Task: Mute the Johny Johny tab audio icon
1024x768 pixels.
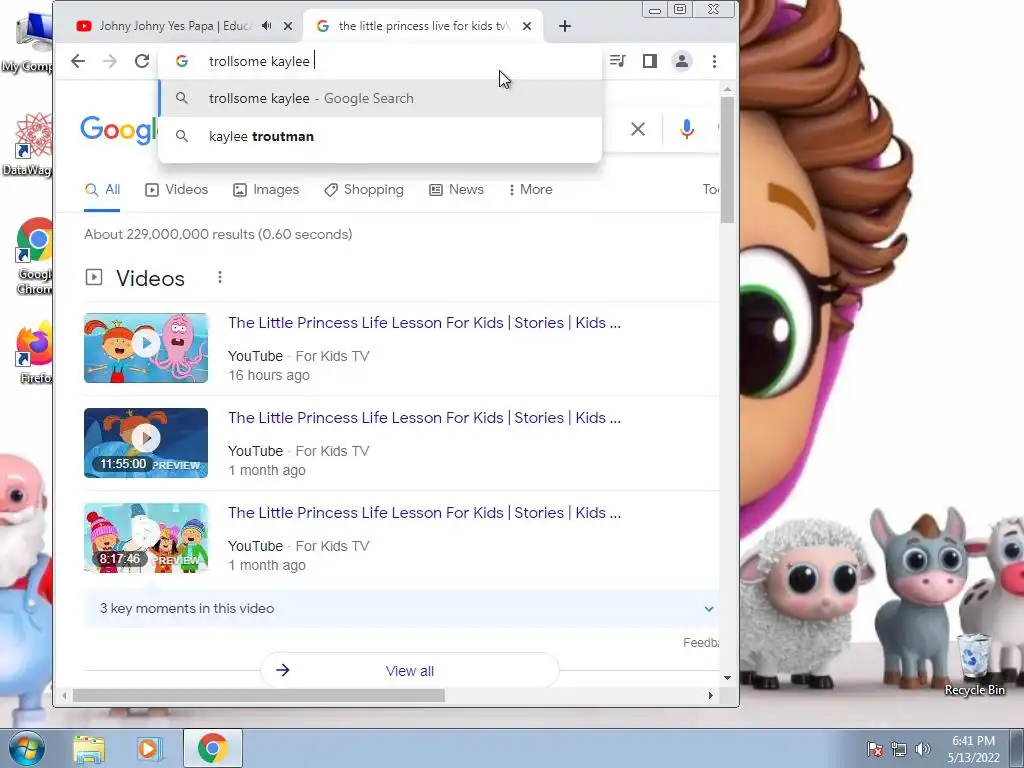Action: [x=266, y=26]
